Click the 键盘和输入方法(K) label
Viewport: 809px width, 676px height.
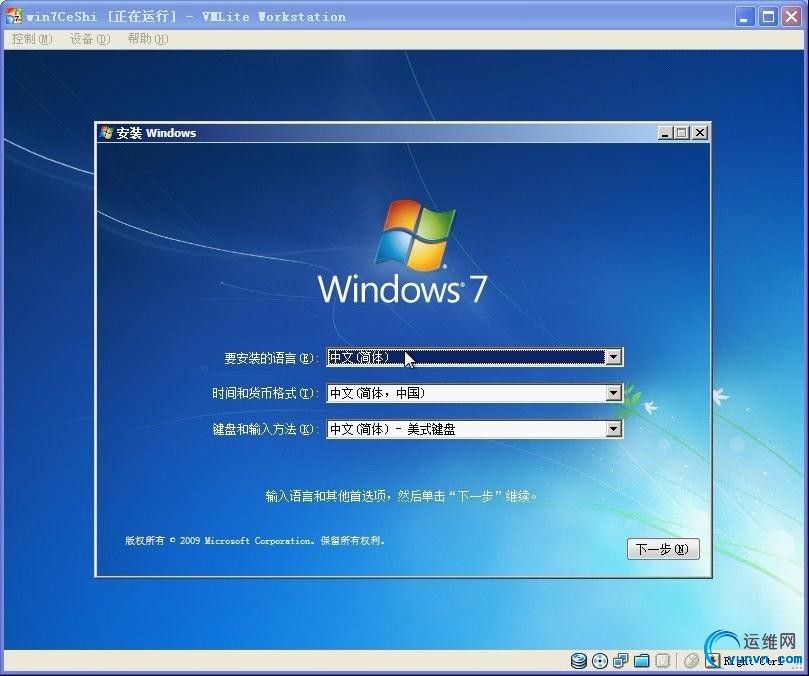click(x=265, y=429)
